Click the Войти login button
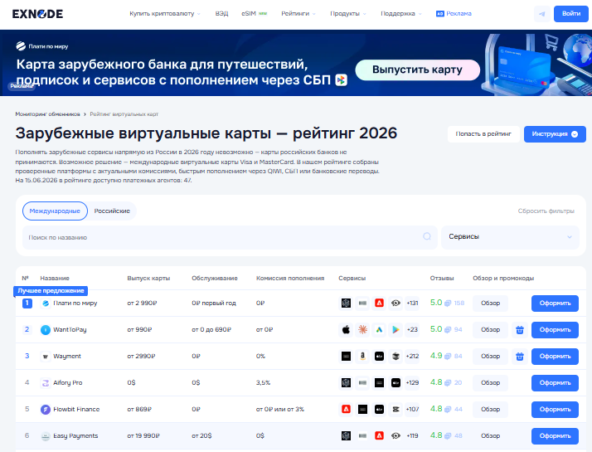 [571, 14]
